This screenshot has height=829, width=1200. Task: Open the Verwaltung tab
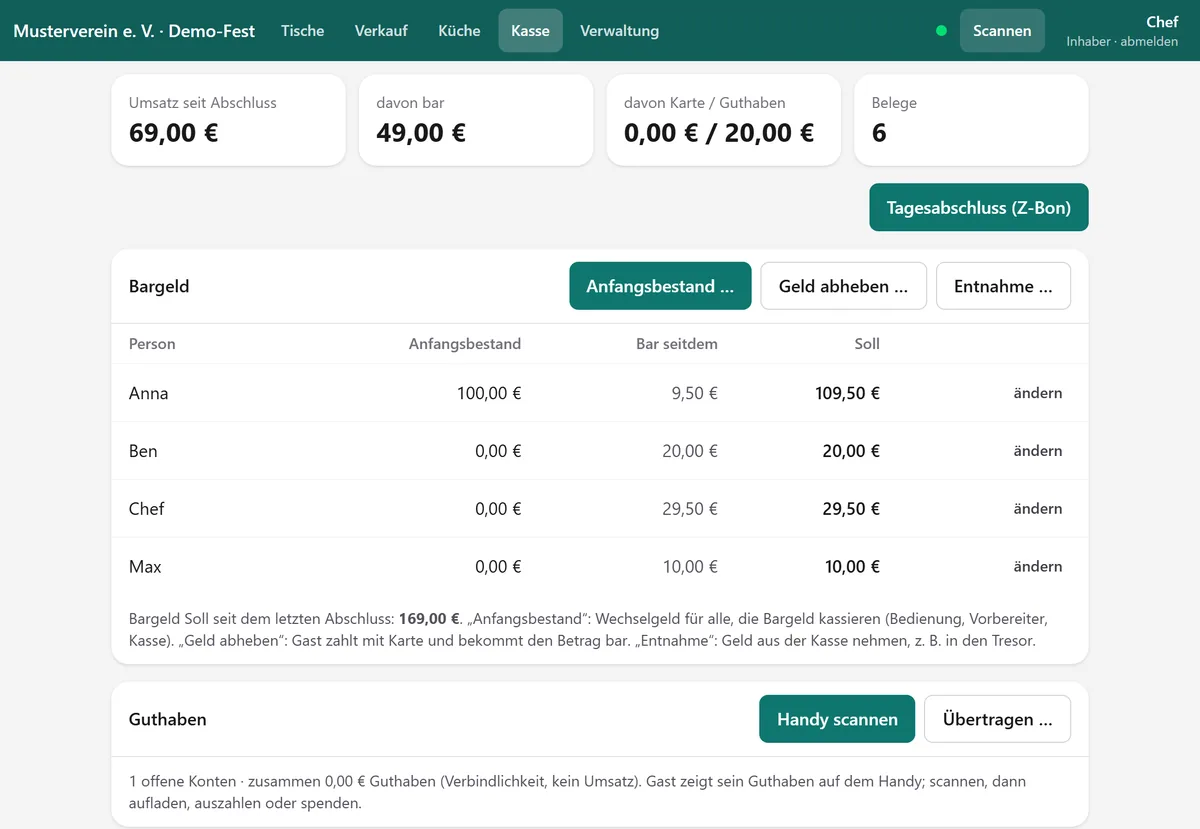(x=619, y=30)
